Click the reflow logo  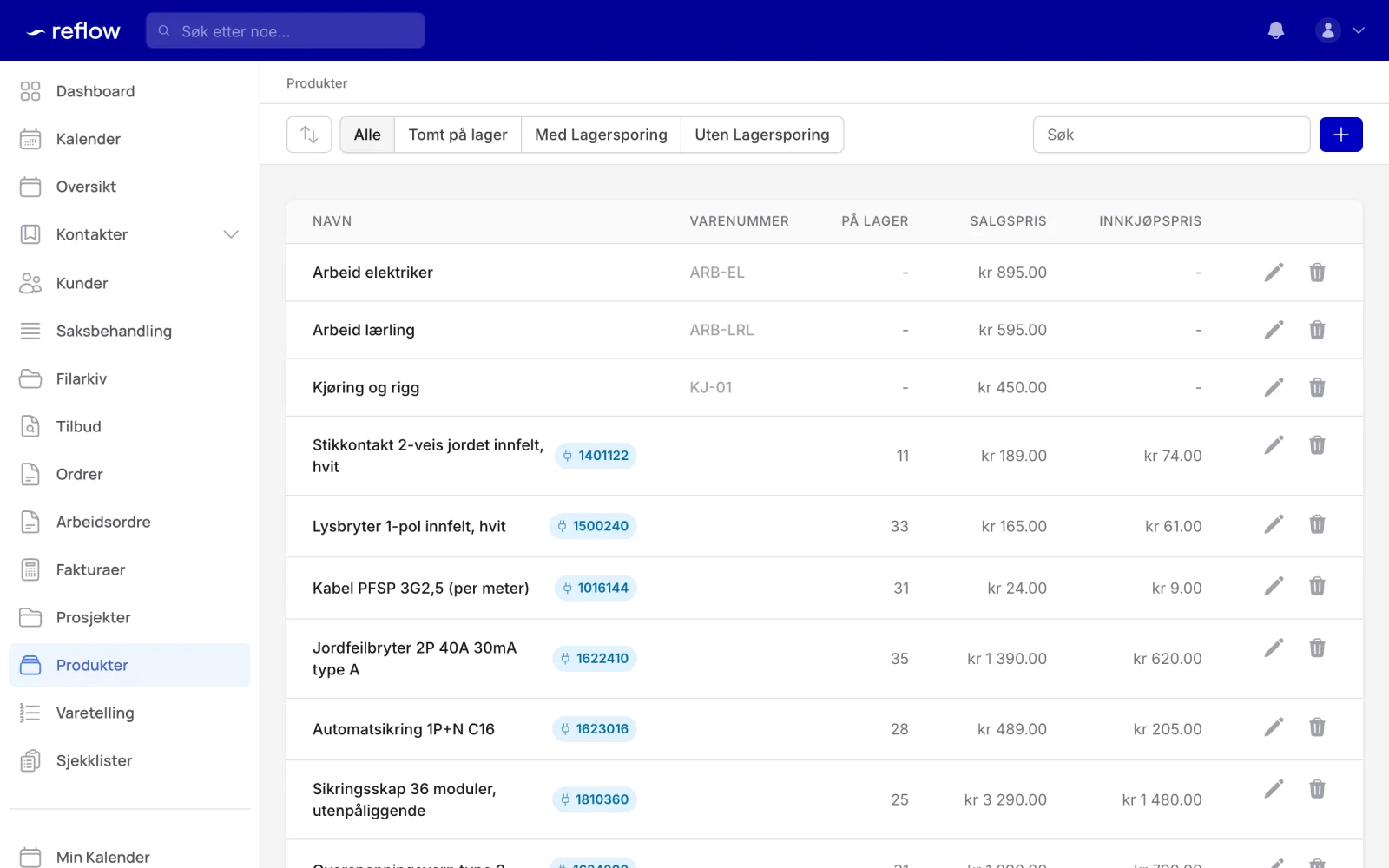coord(74,31)
